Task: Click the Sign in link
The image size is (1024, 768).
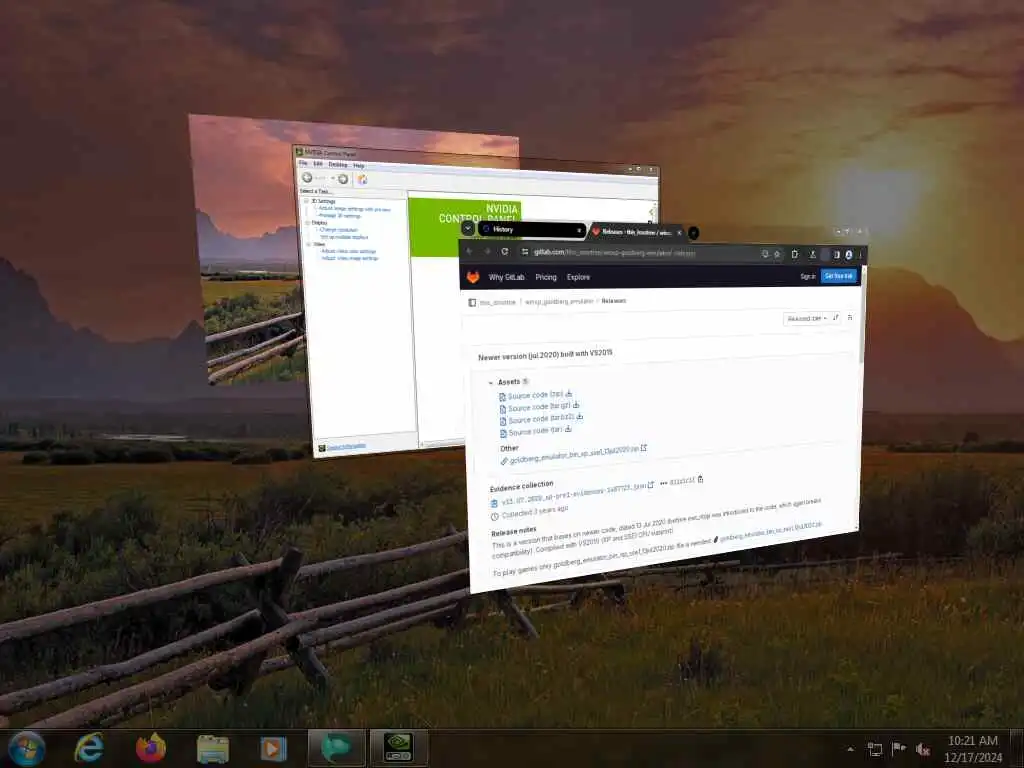Action: (x=808, y=276)
